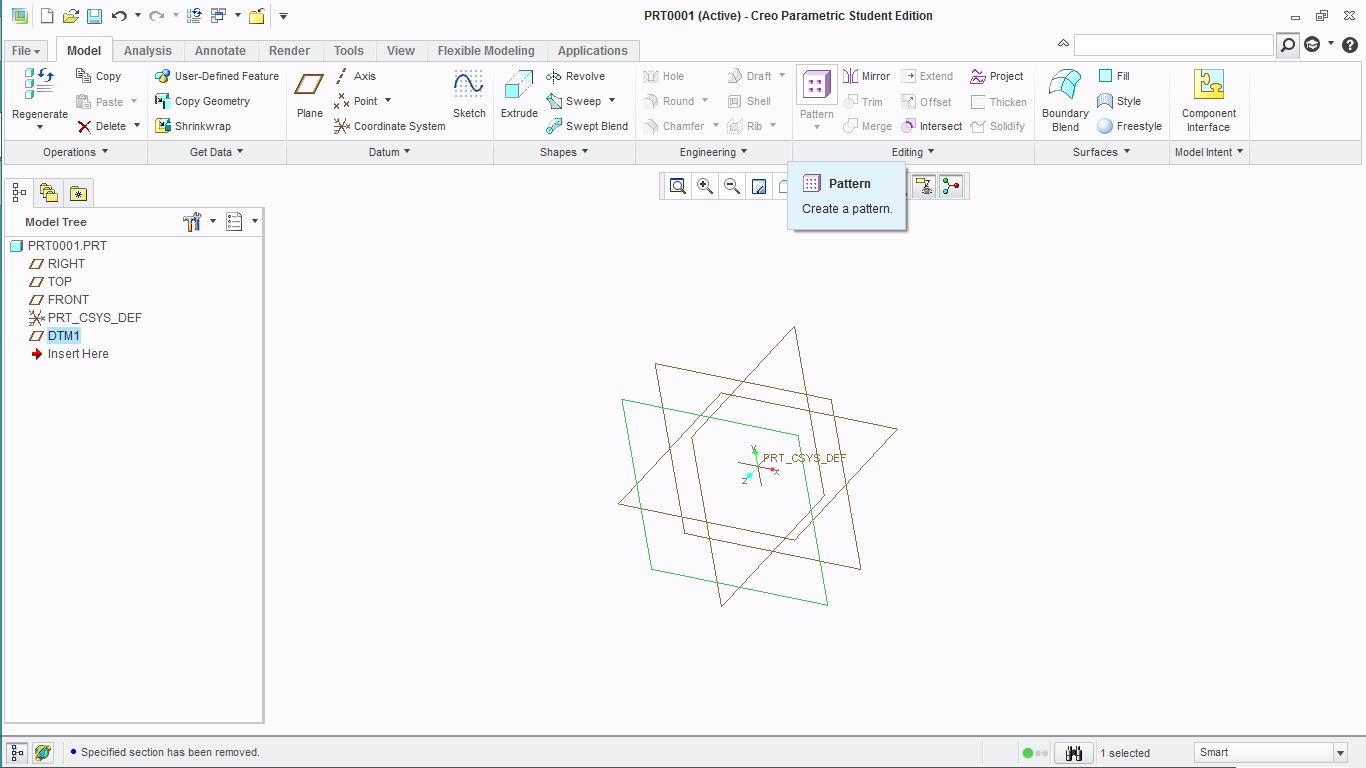Expand the Editing group dropdown

(x=914, y=152)
